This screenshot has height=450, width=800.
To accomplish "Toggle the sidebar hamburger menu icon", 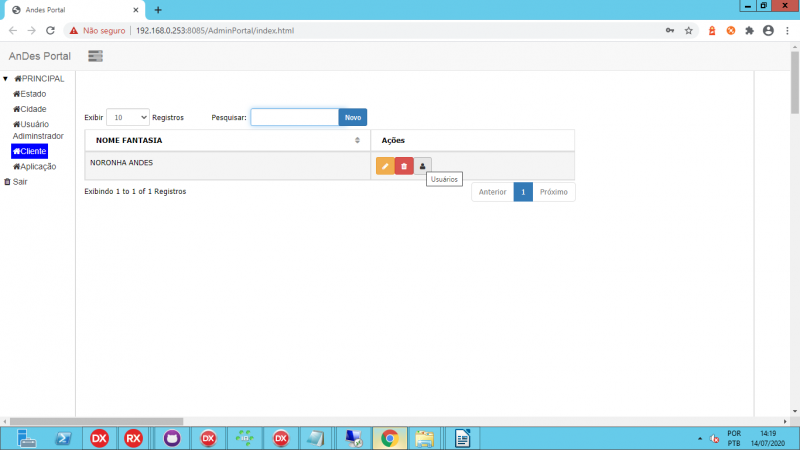I will (95, 56).
